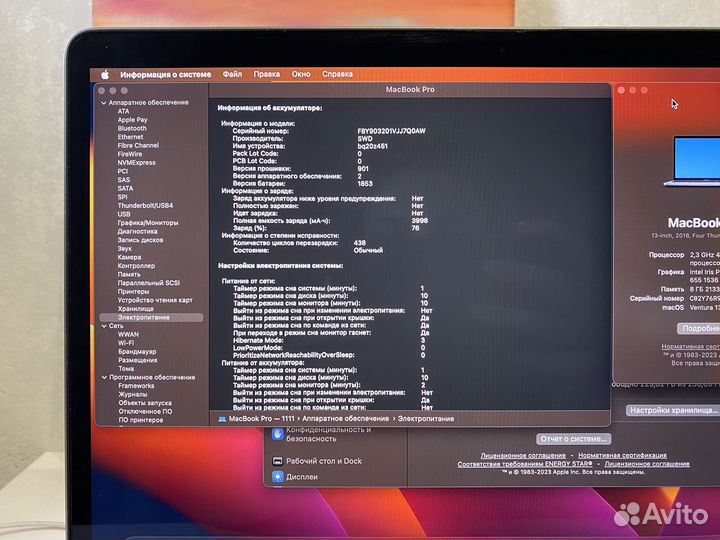The height and width of the screenshot is (540, 720).
Task: Select Fibre Channel in the sidebar
Action: coord(138,146)
